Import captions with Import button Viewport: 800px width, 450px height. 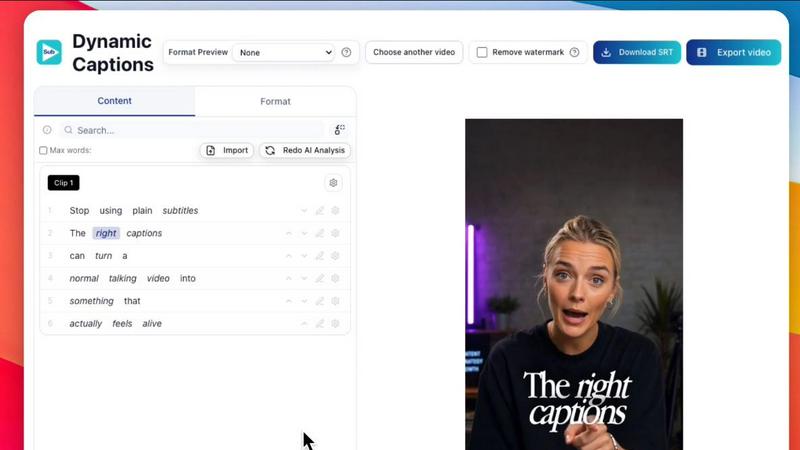(x=227, y=151)
